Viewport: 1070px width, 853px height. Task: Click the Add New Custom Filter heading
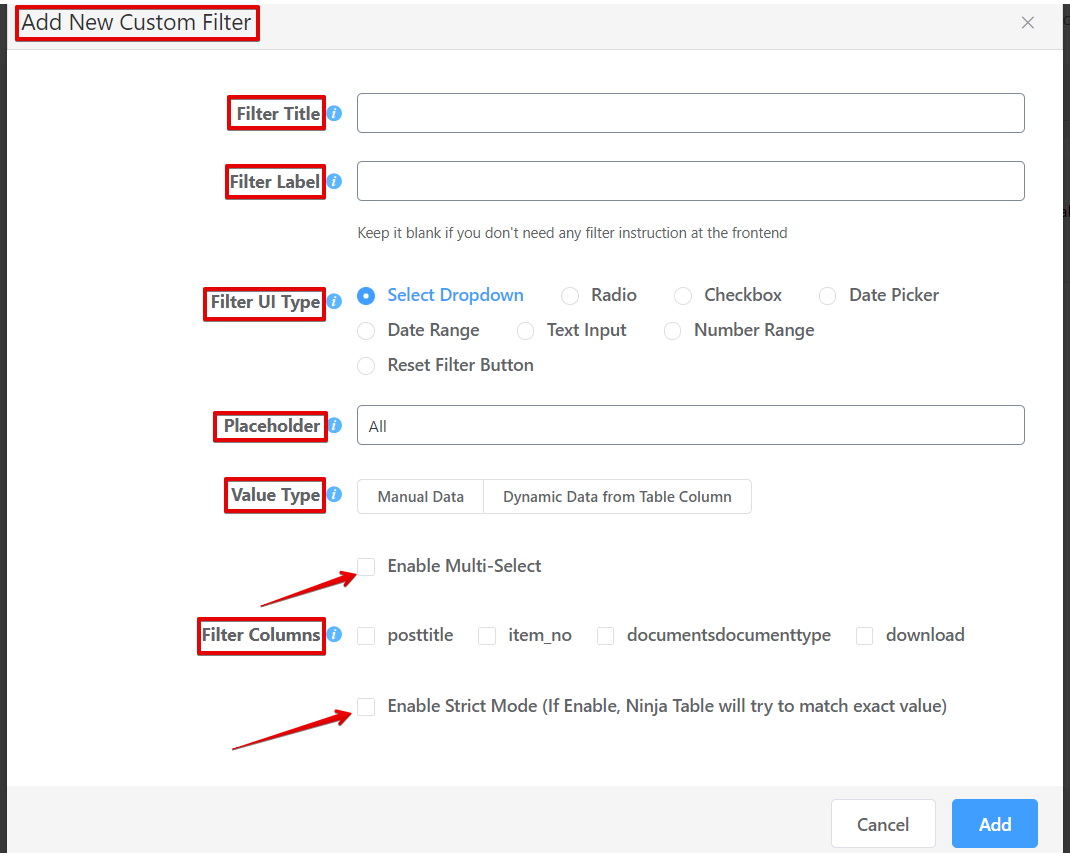click(x=136, y=23)
